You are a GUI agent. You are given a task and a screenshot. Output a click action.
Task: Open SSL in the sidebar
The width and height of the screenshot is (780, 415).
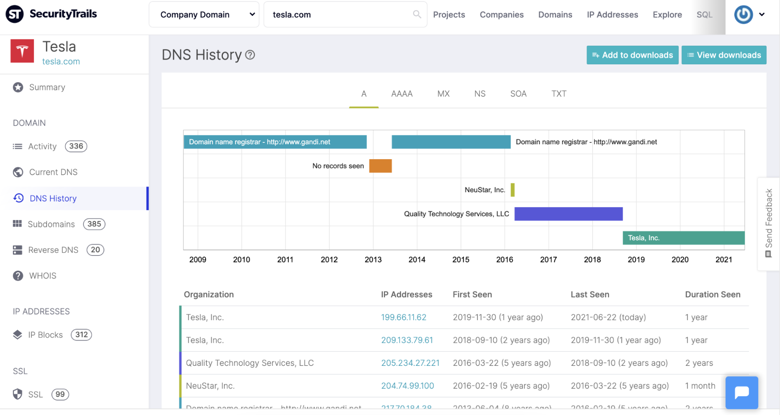[35, 395]
